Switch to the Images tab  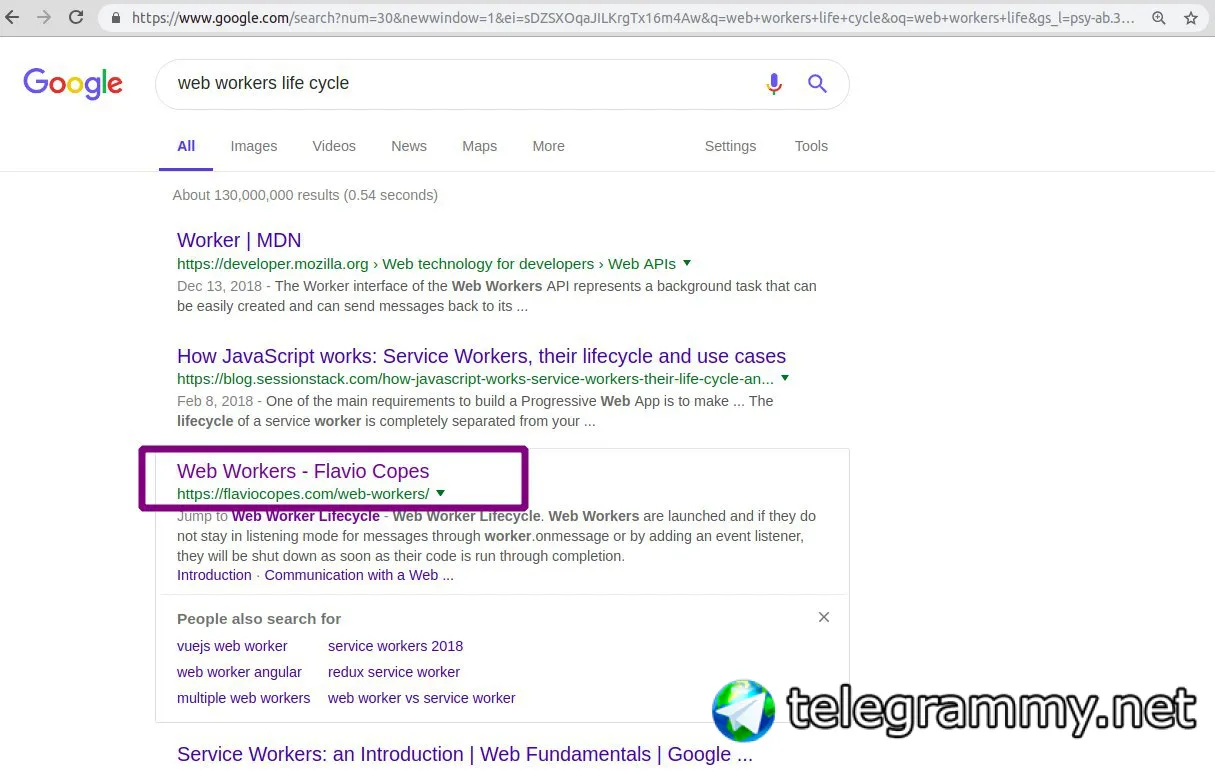tap(254, 146)
